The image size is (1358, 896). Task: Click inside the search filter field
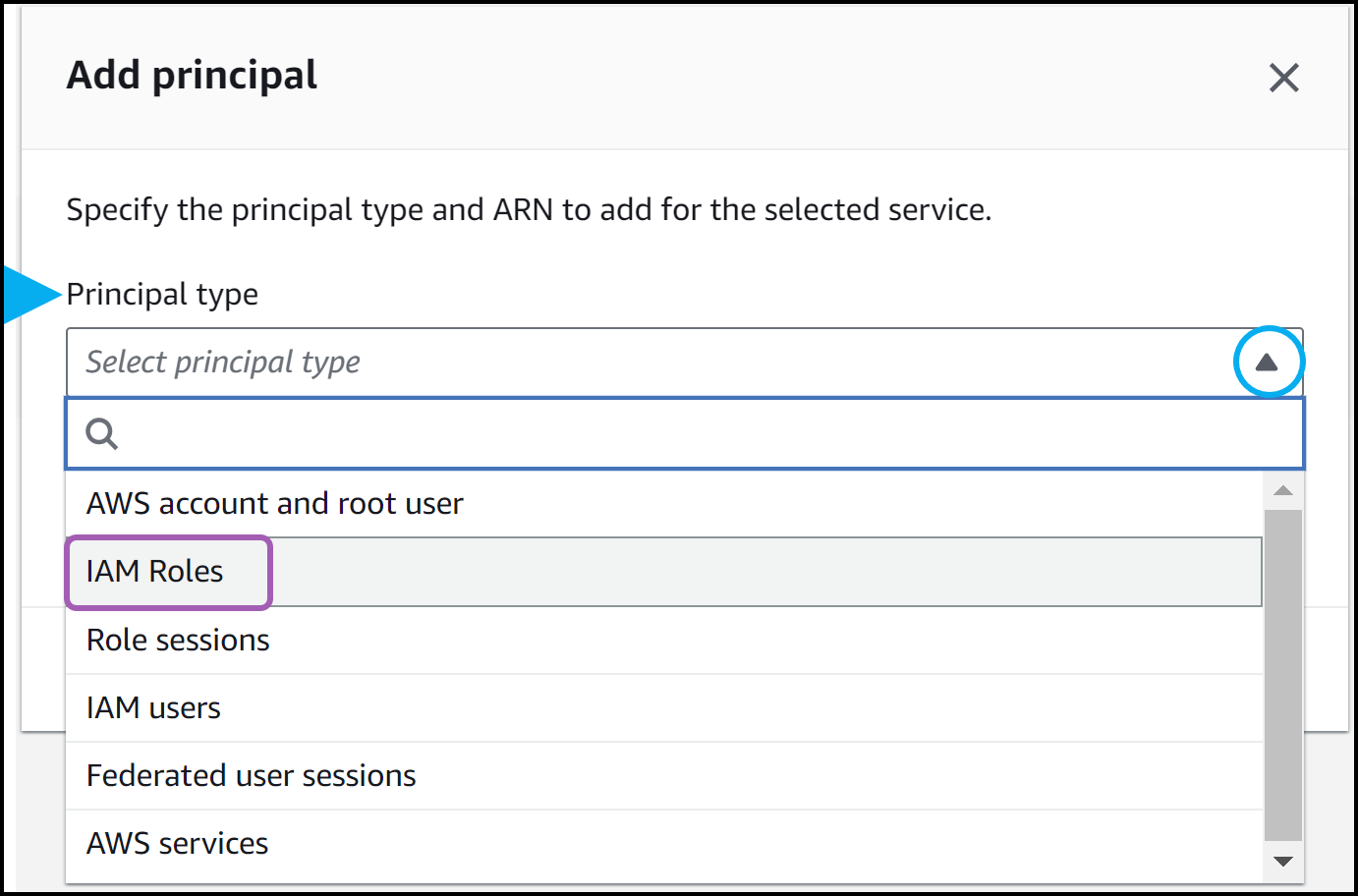point(590,432)
